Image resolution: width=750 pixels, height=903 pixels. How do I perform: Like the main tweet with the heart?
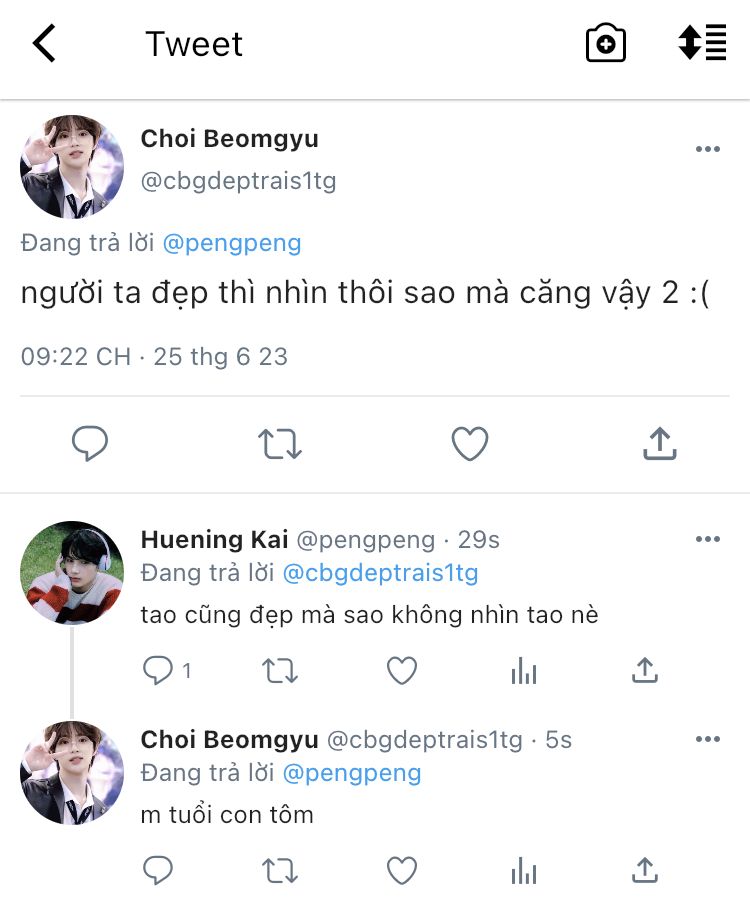pos(469,444)
